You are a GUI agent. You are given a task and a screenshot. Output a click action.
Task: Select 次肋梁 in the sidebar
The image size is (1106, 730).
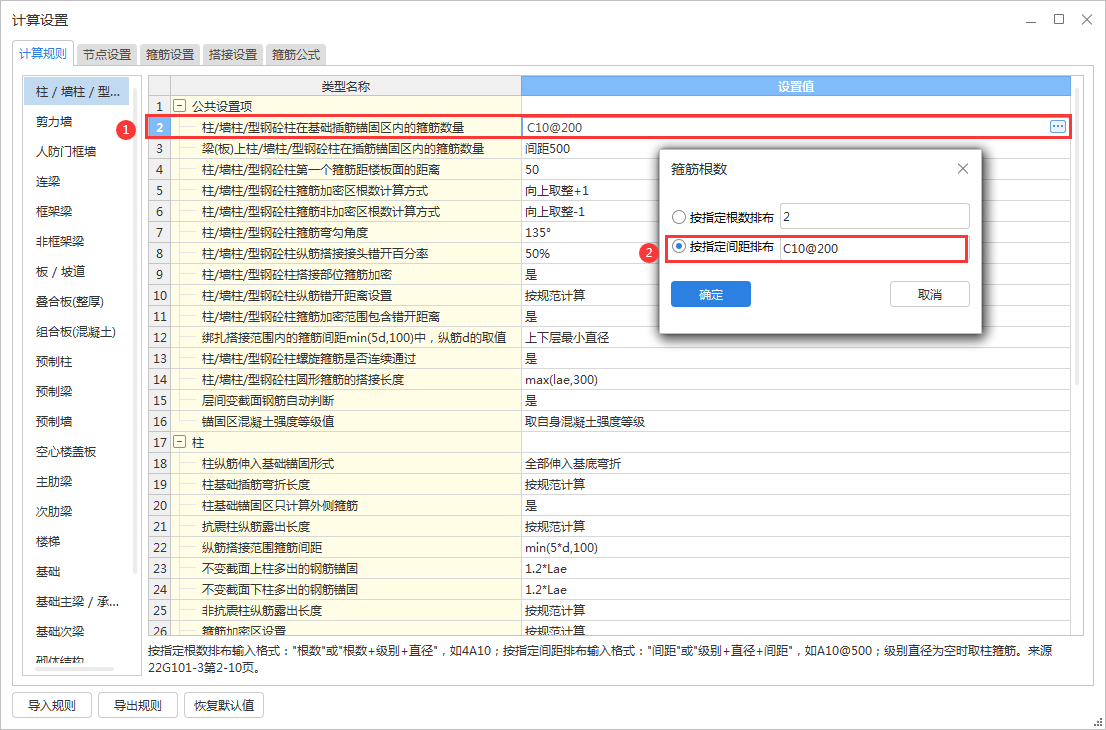pyautogui.click(x=54, y=511)
